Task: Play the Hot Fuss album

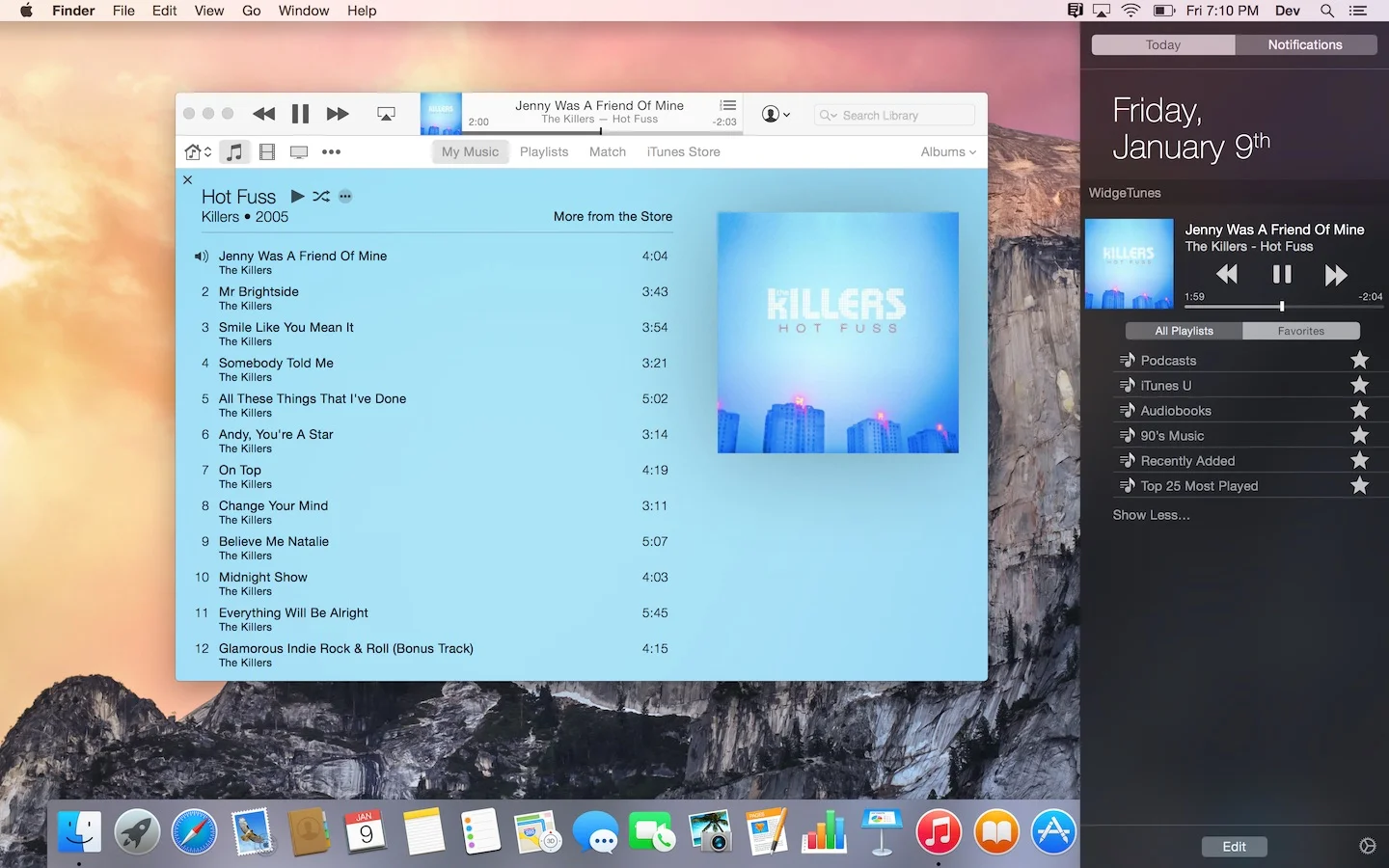Action: (298, 196)
